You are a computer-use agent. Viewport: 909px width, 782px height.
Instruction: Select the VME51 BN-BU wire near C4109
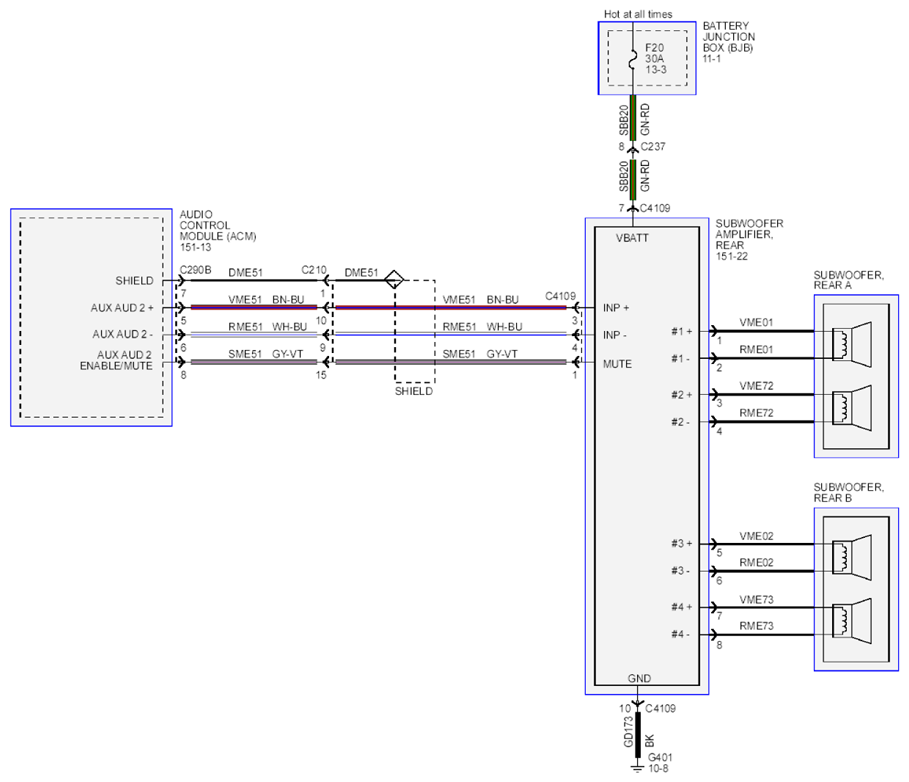coord(451,307)
